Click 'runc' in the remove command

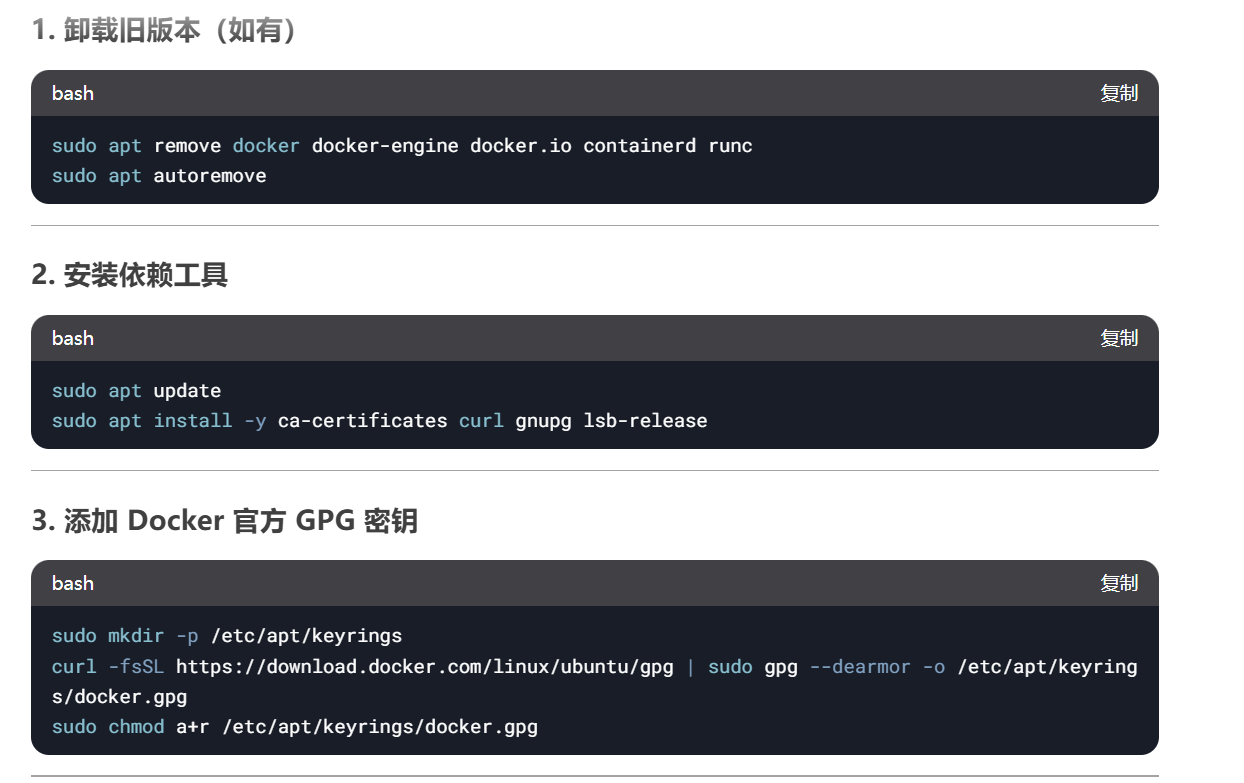click(731, 146)
